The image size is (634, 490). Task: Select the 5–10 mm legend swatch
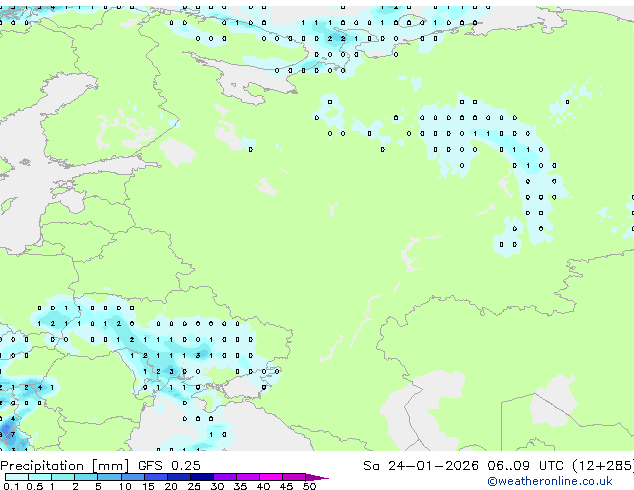(x=110, y=477)
